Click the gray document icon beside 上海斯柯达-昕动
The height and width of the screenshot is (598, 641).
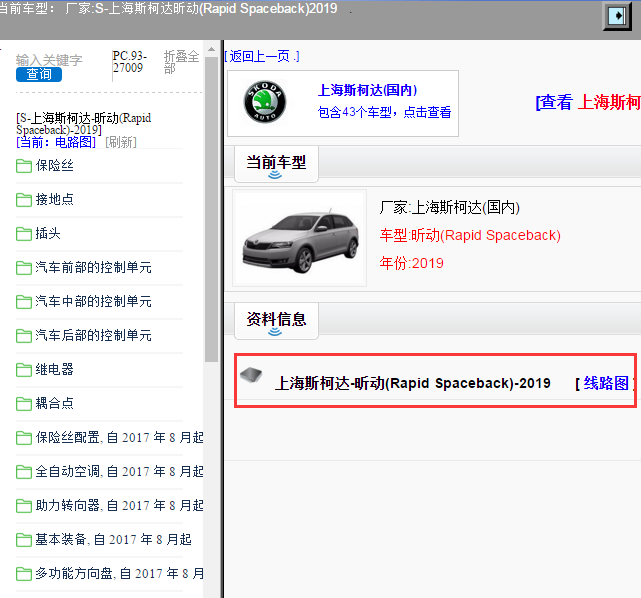pos(251,374)
